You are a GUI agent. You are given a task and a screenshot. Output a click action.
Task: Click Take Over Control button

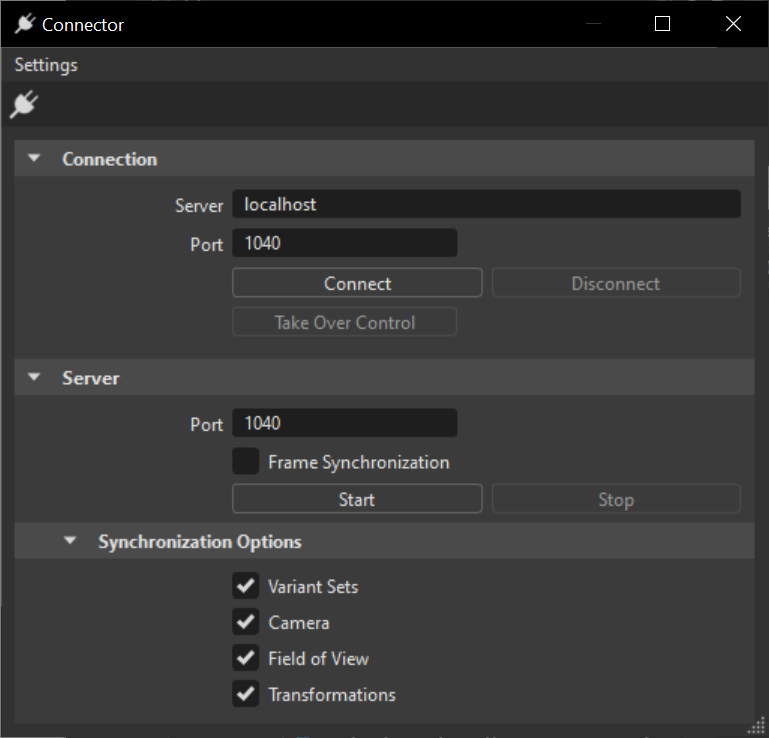tap(345, 322)
